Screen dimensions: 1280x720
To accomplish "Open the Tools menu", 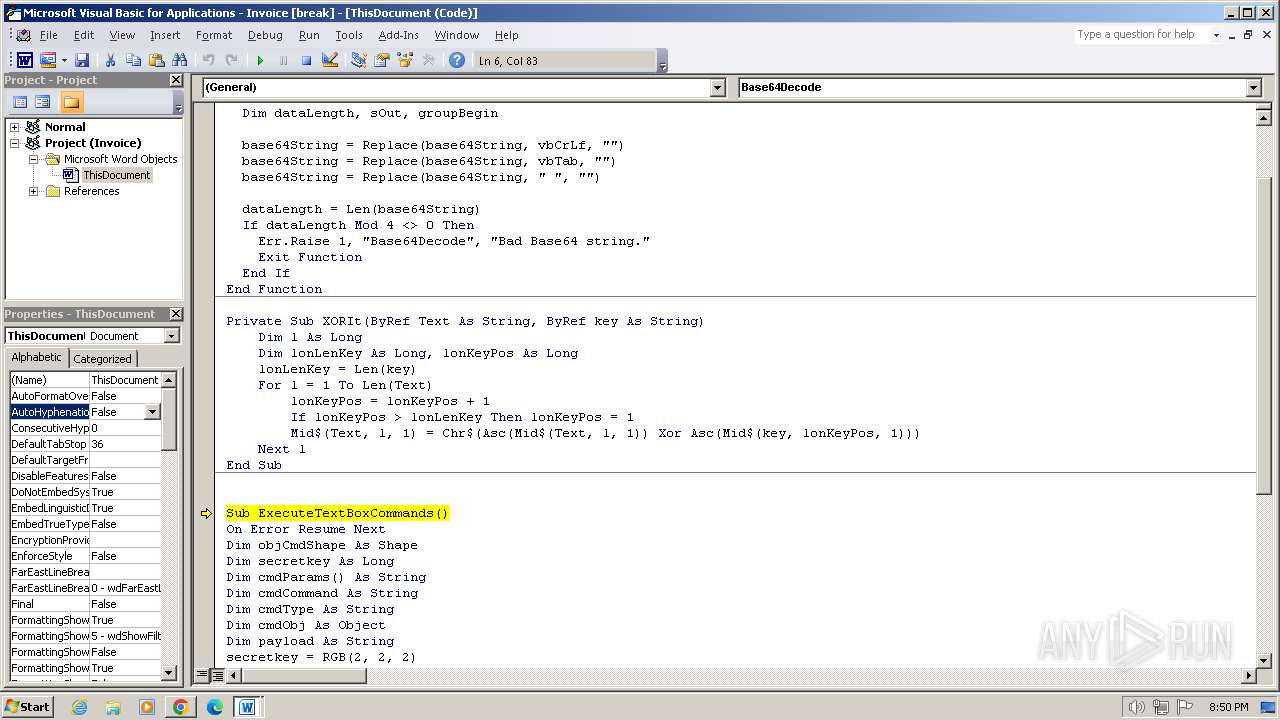I will 349,35.
